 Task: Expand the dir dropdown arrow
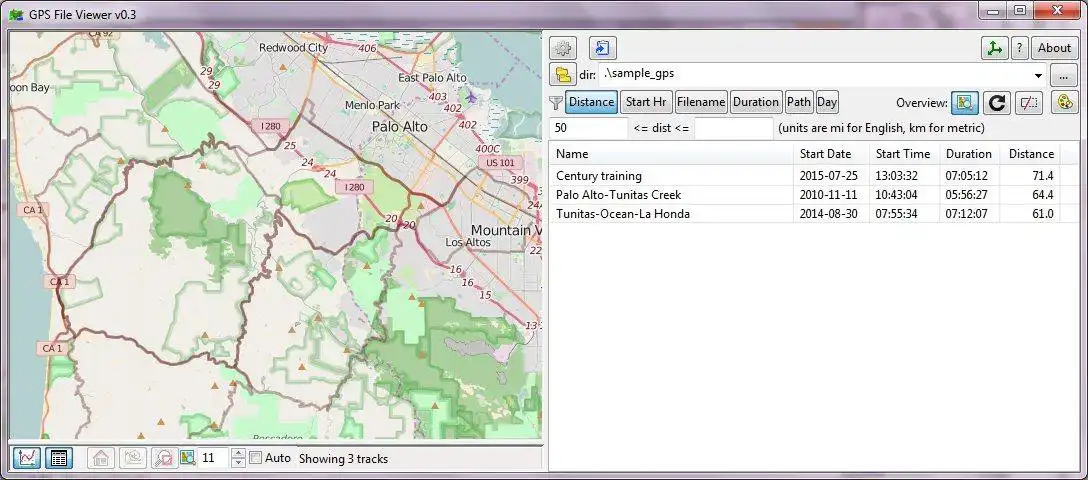click(x=1038, y=75)
